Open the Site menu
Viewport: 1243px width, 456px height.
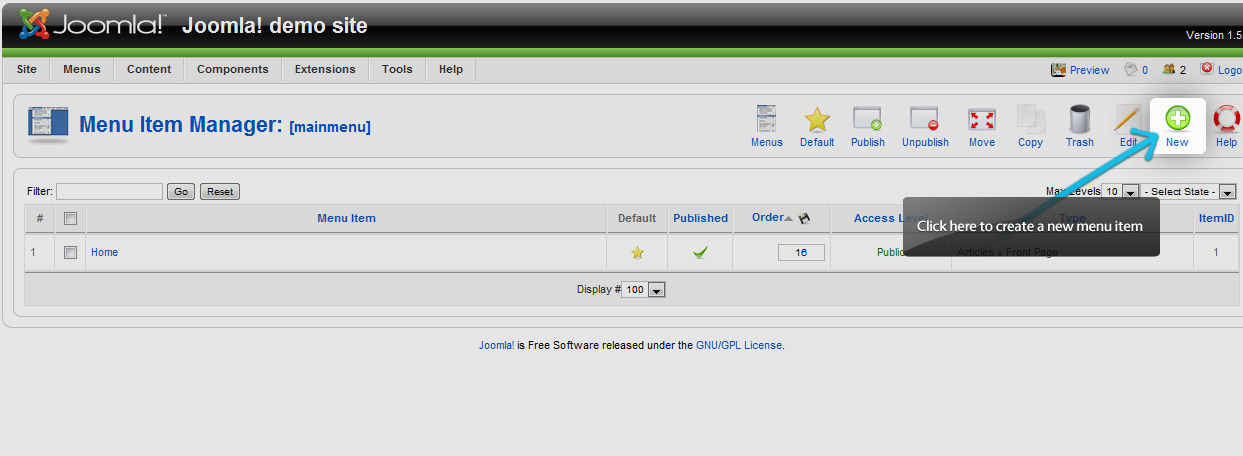click(27, 69)
